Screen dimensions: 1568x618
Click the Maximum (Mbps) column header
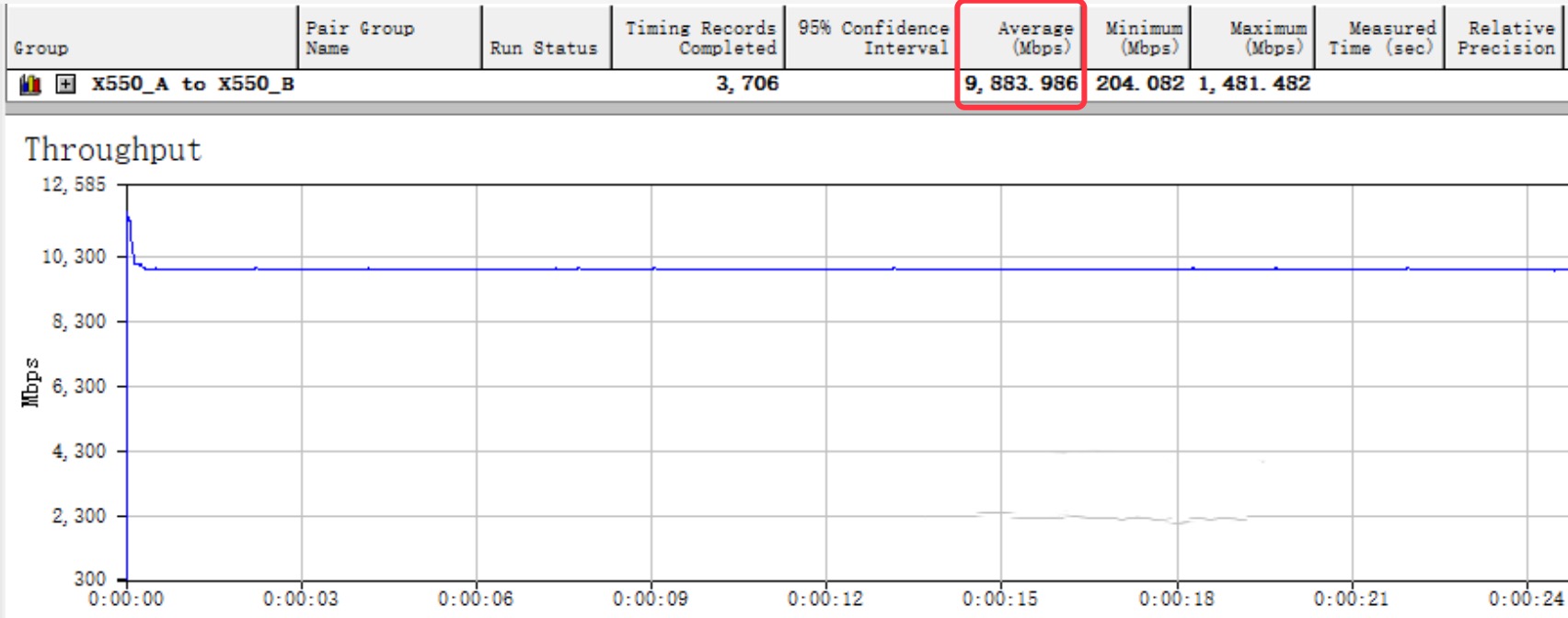click(1253, 38)
